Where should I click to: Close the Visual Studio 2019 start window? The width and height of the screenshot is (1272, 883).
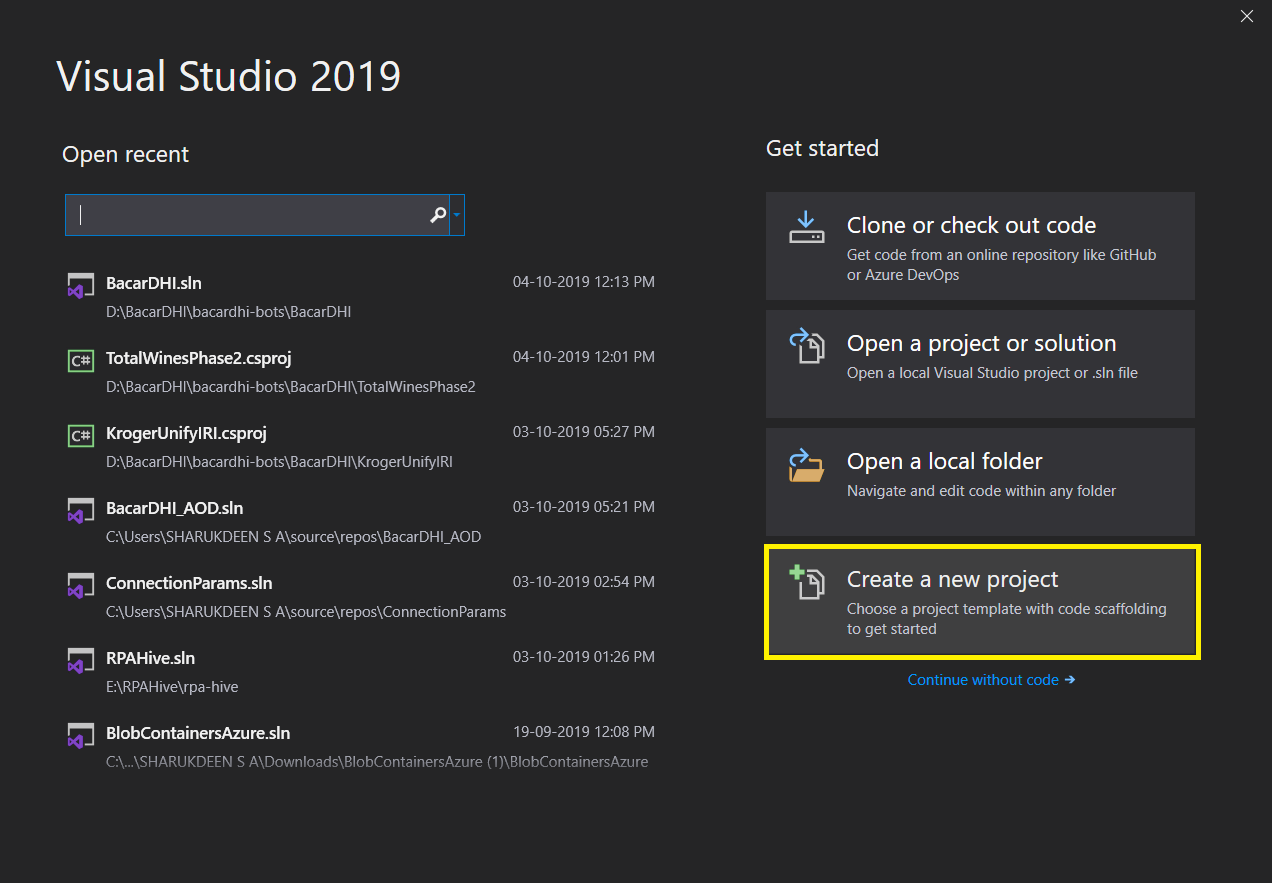pos(1246,16)
